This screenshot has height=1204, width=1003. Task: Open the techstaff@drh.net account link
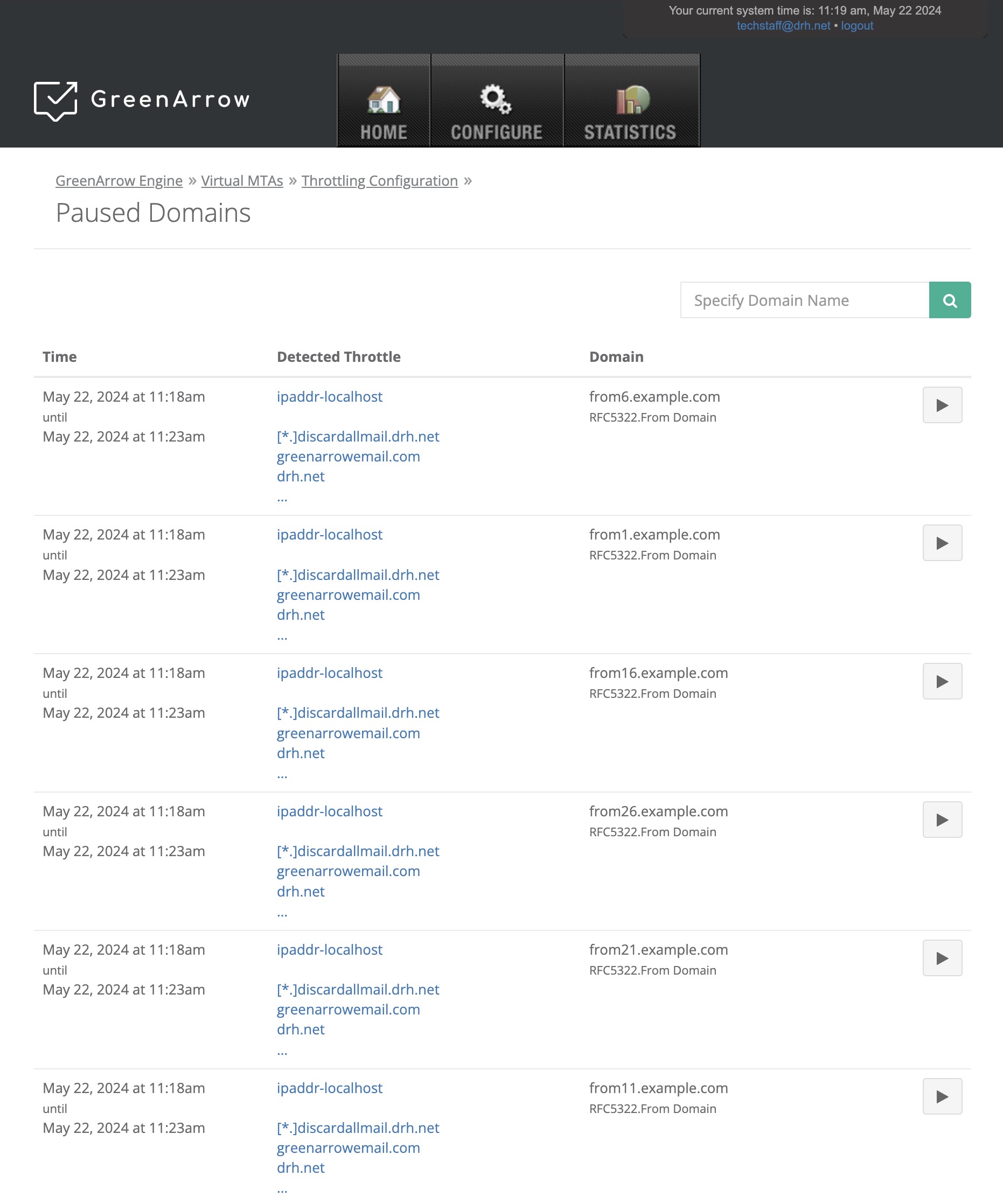783,26
